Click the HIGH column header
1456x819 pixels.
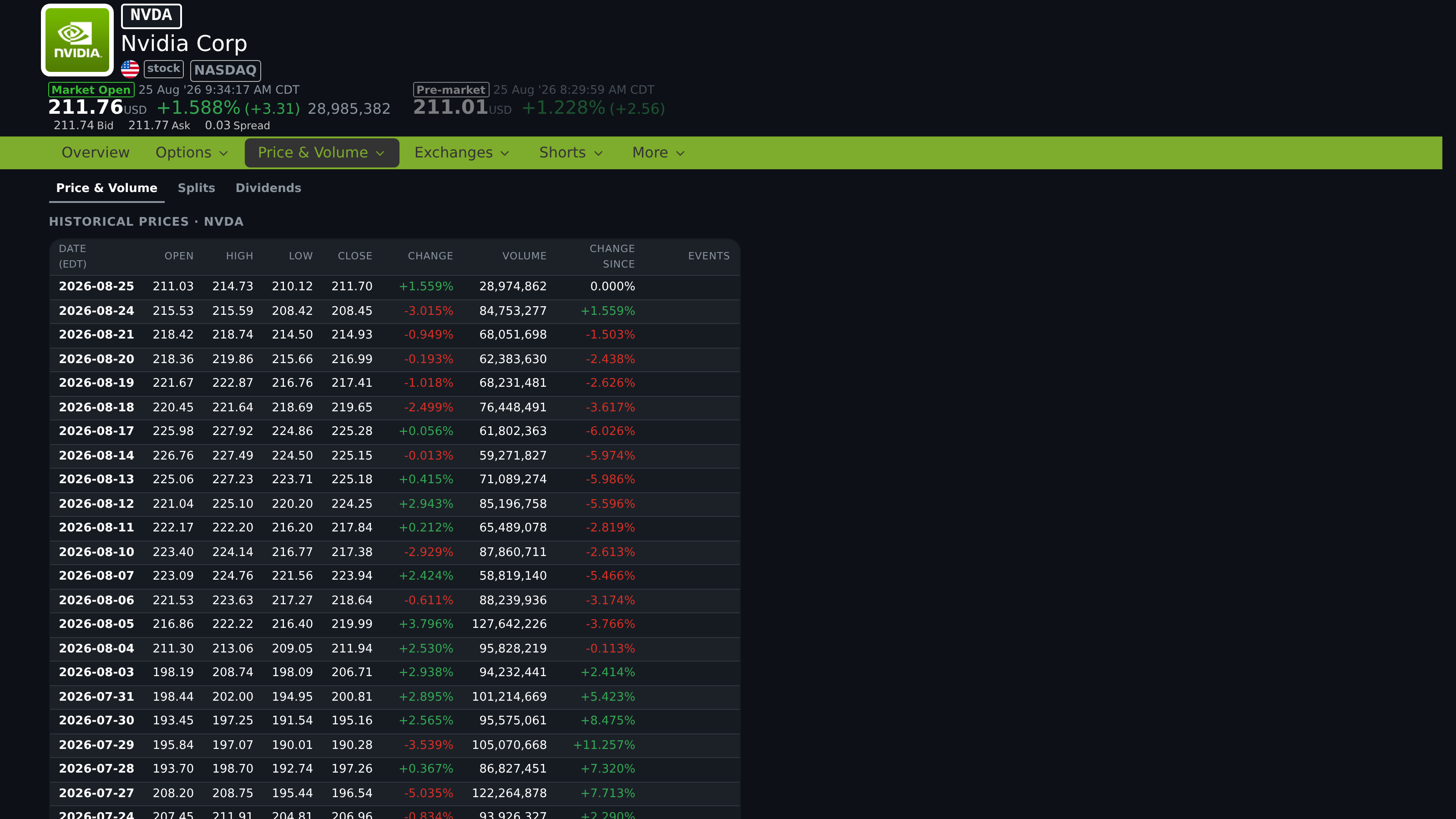(x=240, y=256)
